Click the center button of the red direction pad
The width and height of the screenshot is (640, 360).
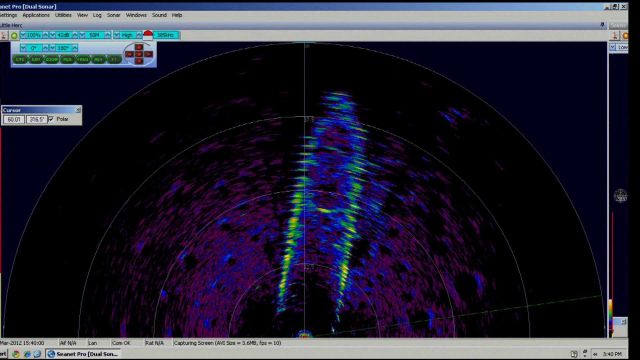pyautogui.click(x=139, y=54)
